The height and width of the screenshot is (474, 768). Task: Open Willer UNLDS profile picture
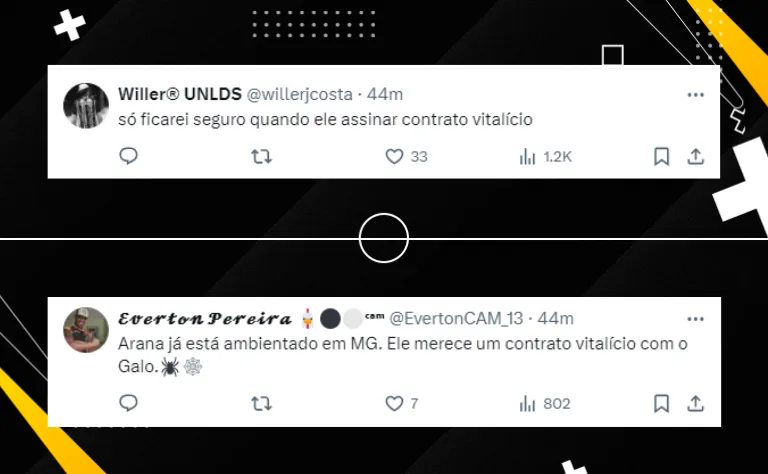click(86, 105)
